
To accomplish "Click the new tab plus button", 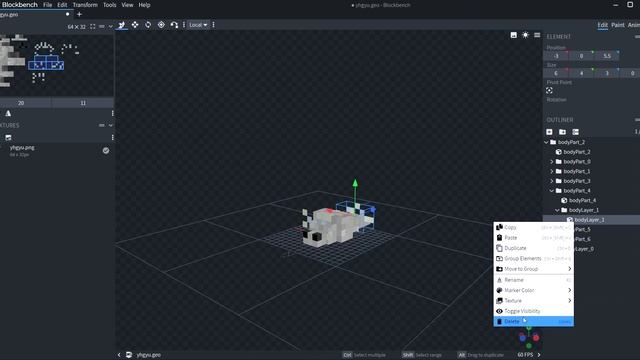I will click(79, 14).
